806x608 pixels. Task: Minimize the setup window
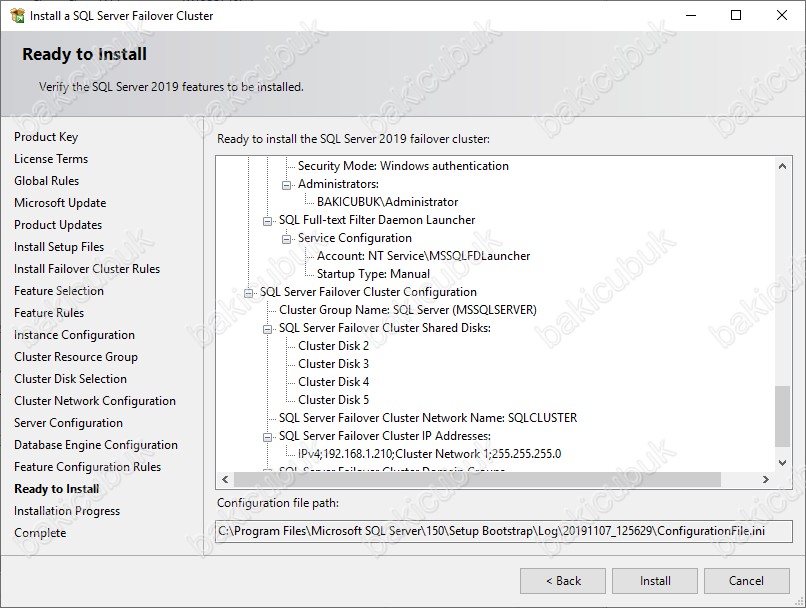coord(691,15)
